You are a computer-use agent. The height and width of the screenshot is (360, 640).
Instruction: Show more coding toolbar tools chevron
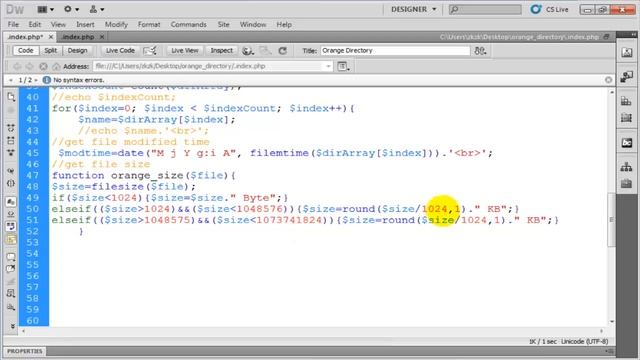pyautogui.click(x=12, y=327)
